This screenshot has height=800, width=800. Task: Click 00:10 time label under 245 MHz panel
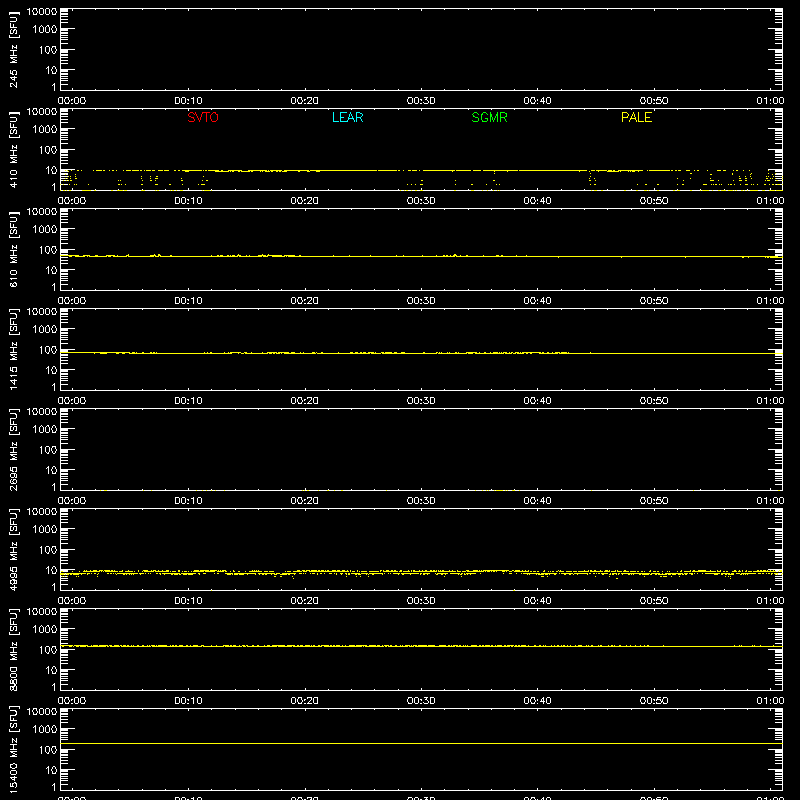pyautogui.click(x=188, y=101)
